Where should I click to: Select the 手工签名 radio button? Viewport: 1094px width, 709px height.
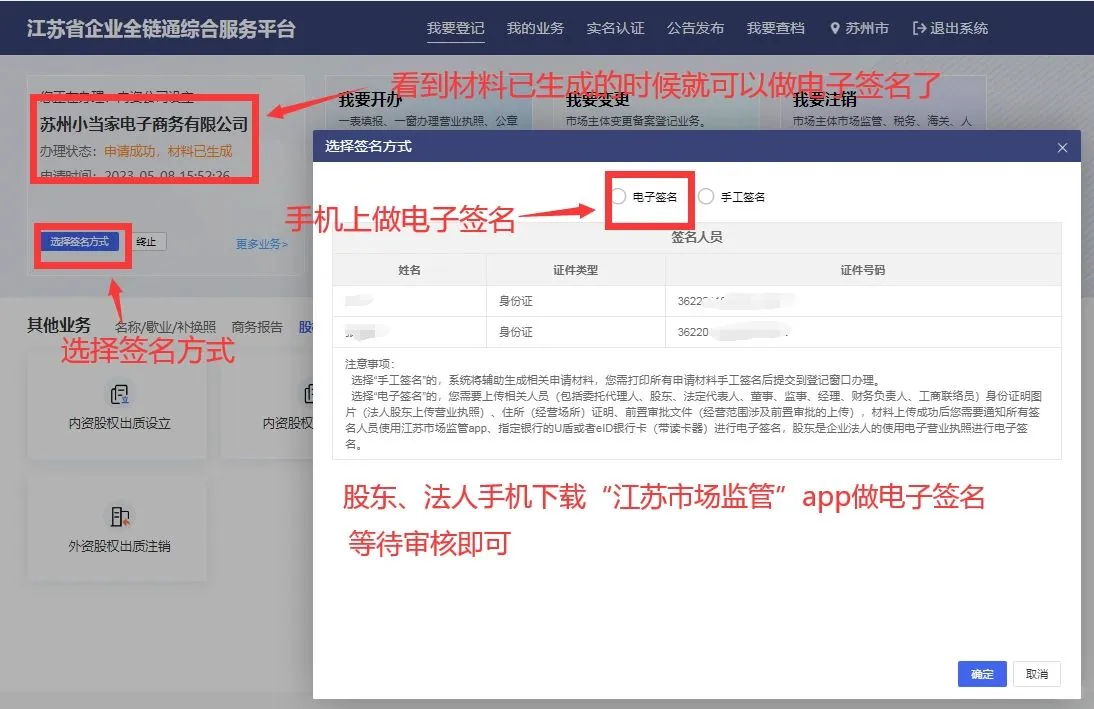pos(706,197)
